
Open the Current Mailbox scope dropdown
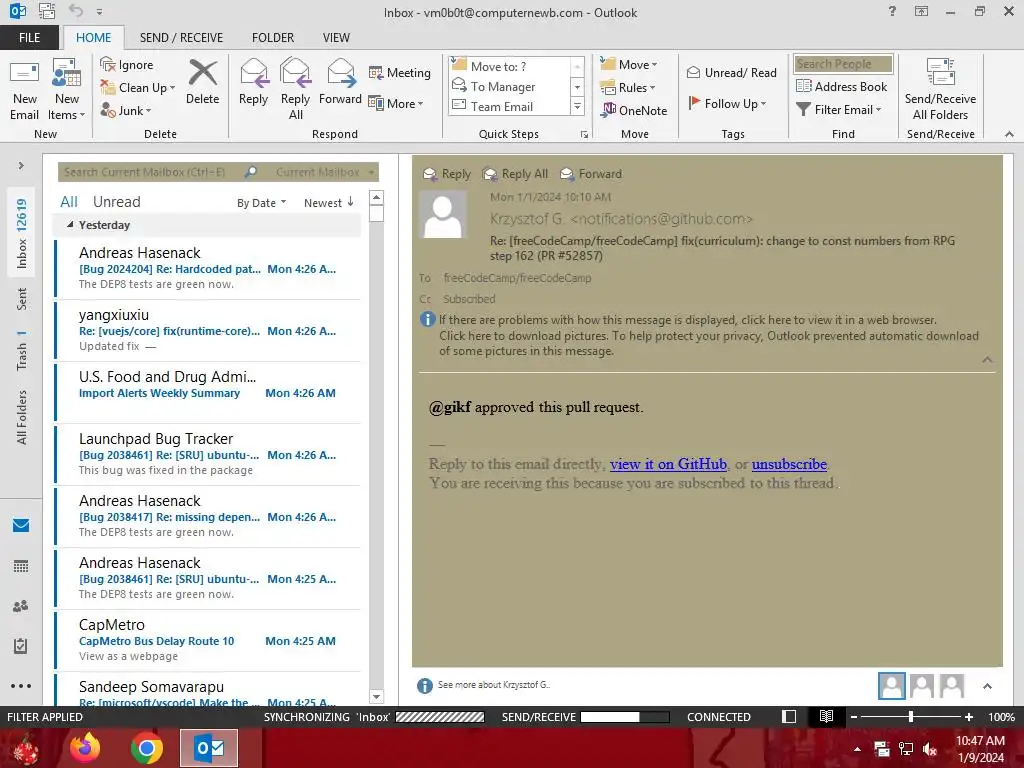tap(325, 172)
